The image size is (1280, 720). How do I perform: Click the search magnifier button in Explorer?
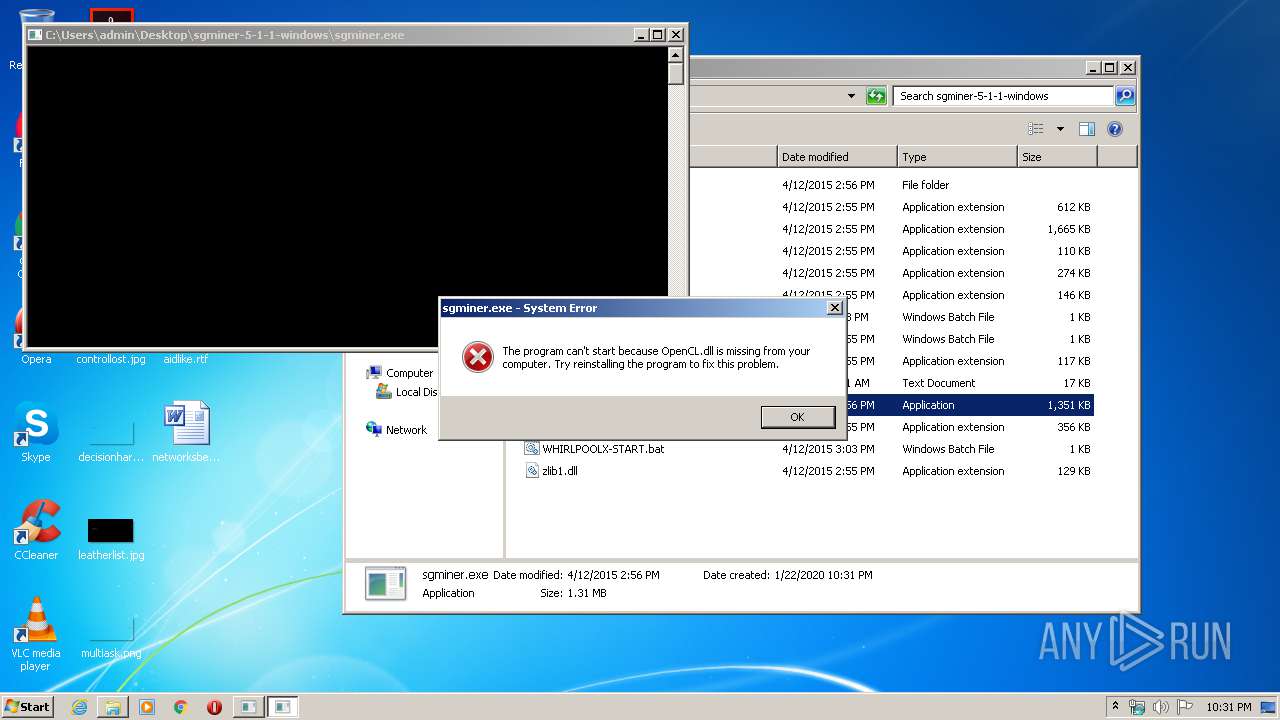coord(1125,96)
